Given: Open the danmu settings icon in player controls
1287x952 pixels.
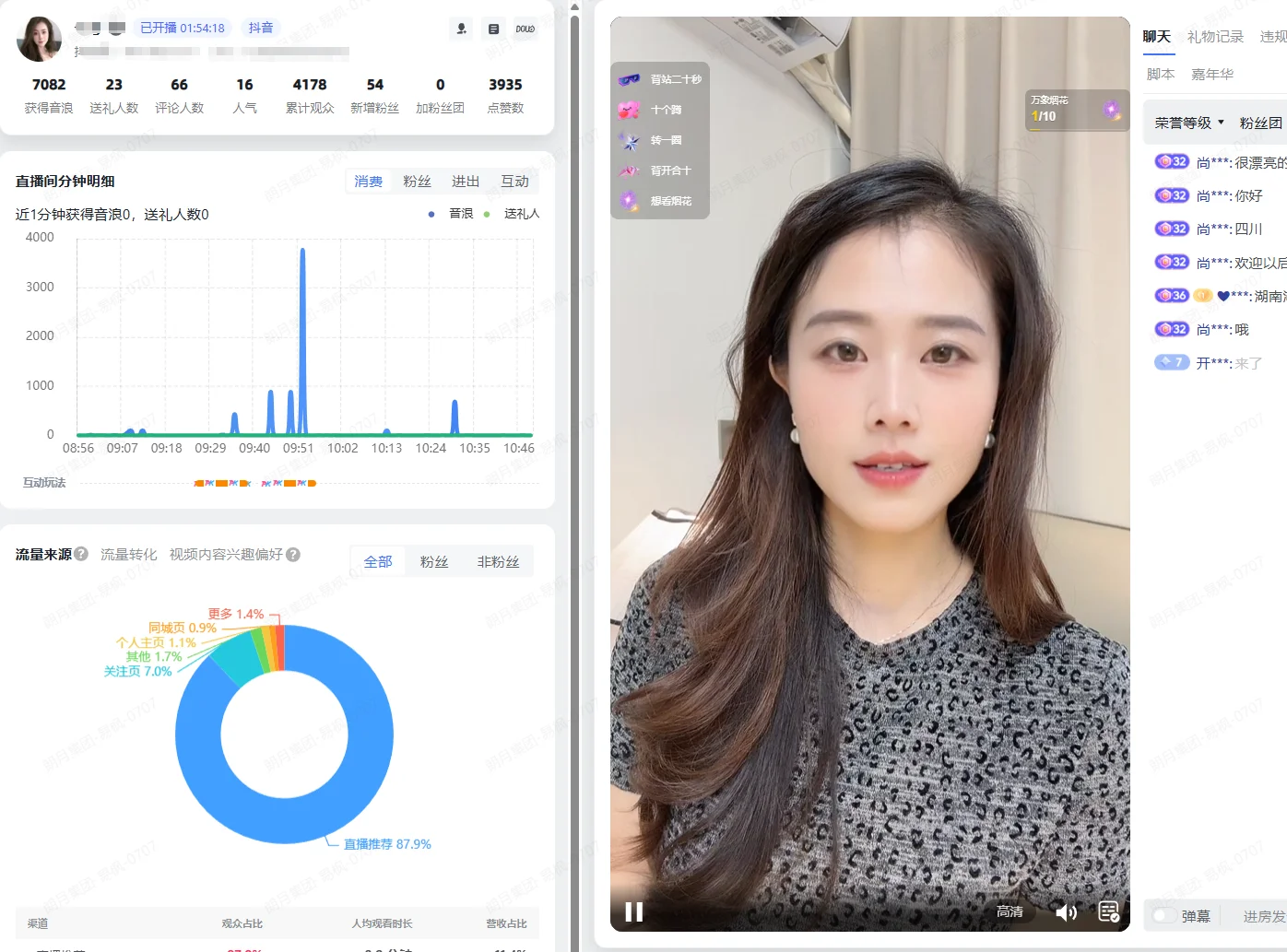Looking at the screenshot, I should tap(1109, 911).
